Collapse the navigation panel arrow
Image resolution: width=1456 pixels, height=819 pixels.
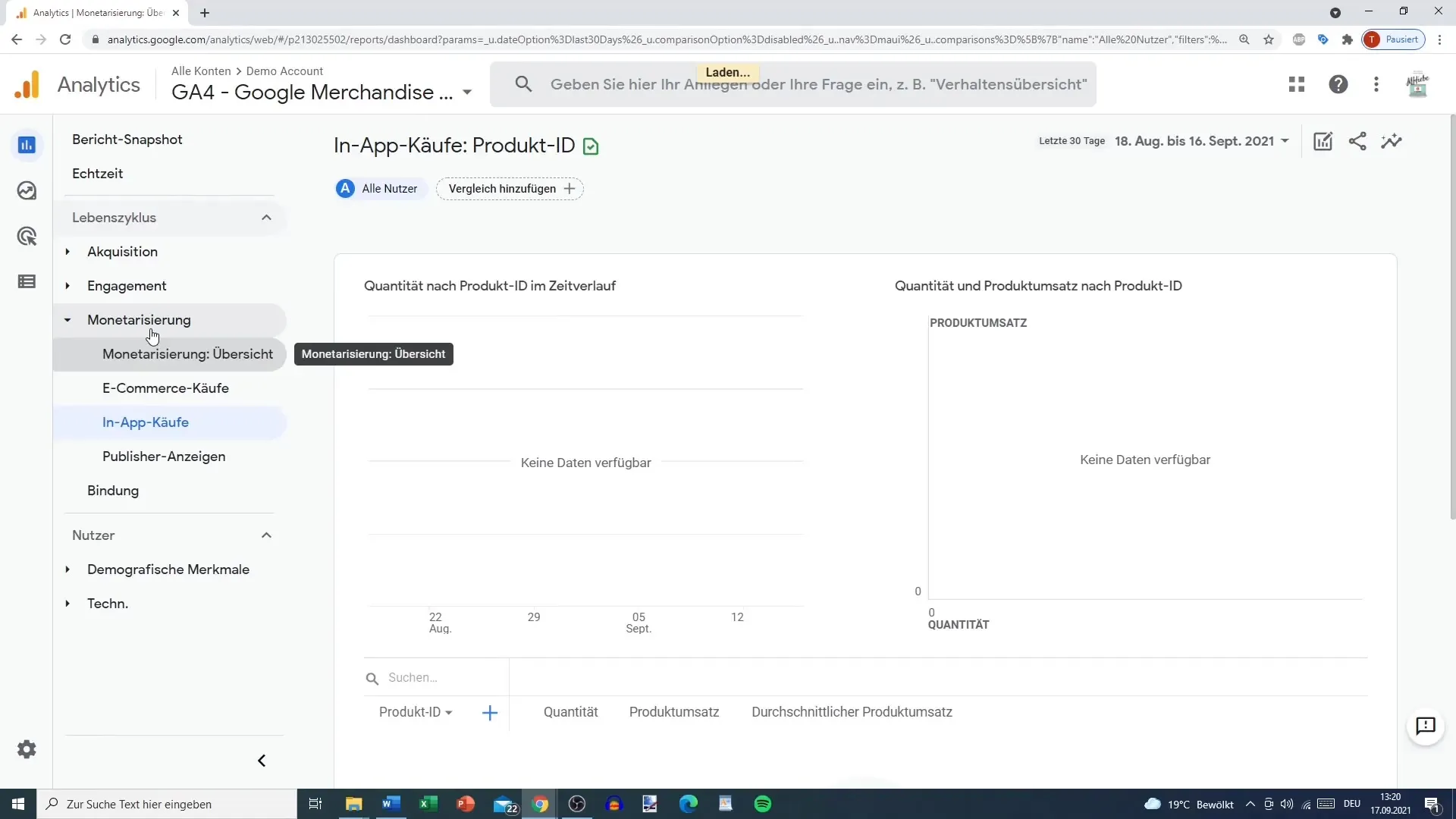[x=262, y=761]
